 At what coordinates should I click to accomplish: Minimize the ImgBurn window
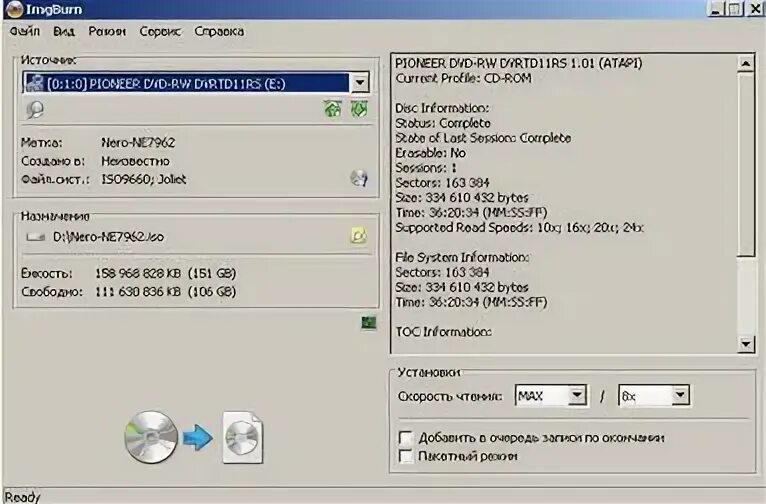tap(716, 9)
